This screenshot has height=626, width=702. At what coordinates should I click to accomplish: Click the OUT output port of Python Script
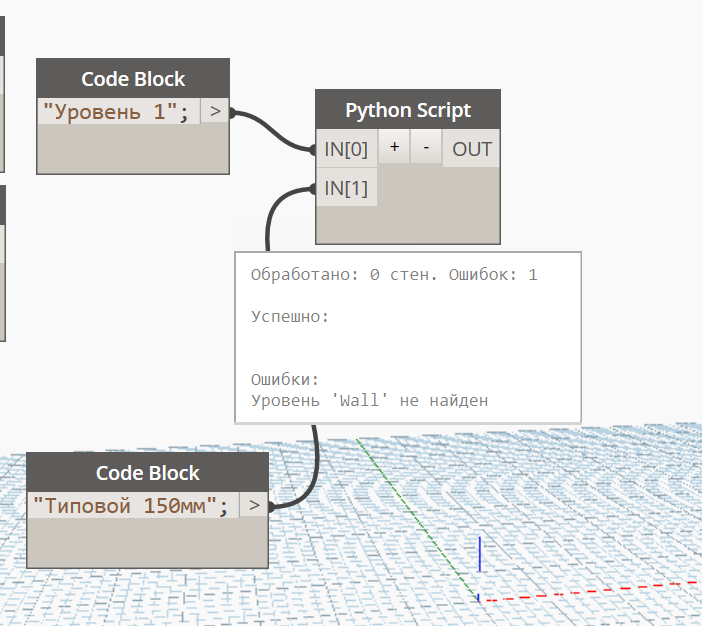click(471, 149)
